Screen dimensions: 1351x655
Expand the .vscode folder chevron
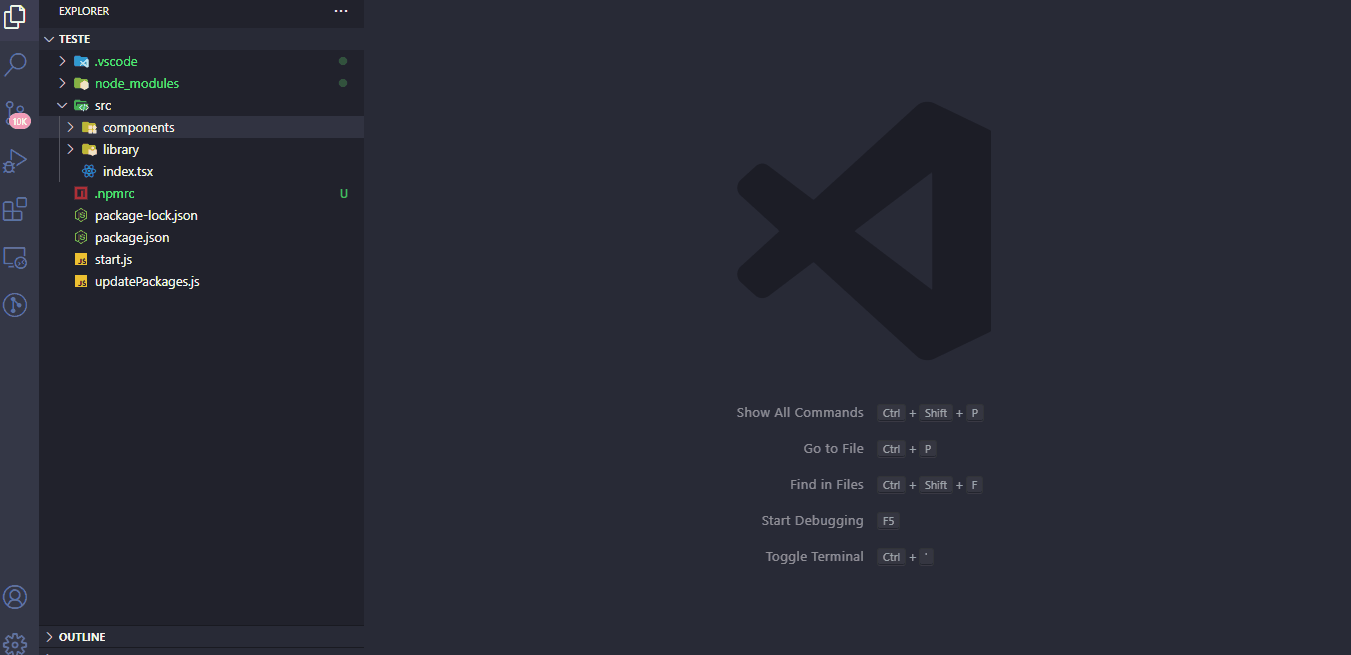click(x=62, y=61)
